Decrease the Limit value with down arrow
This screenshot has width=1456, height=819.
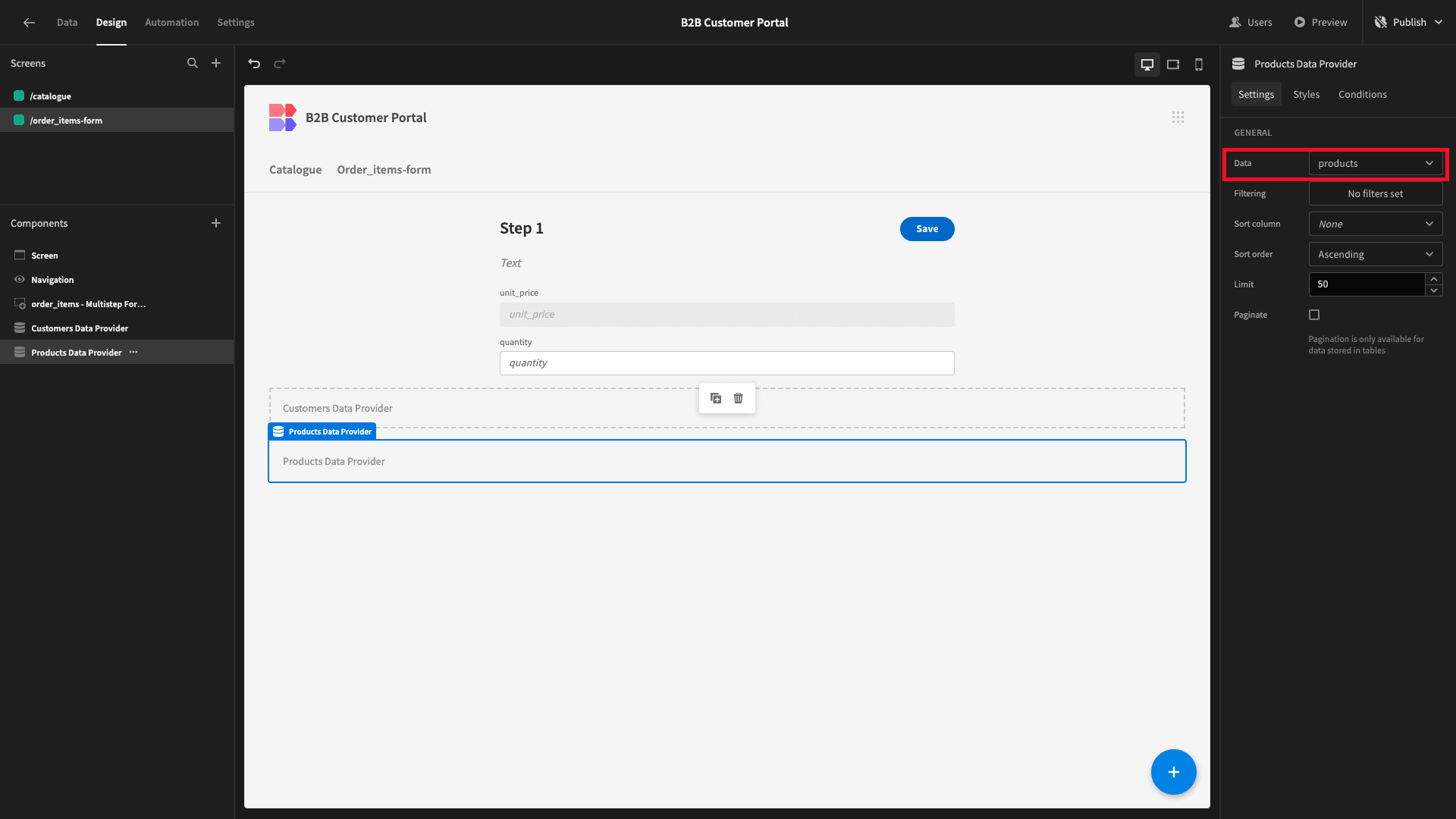pos(1434,290)
